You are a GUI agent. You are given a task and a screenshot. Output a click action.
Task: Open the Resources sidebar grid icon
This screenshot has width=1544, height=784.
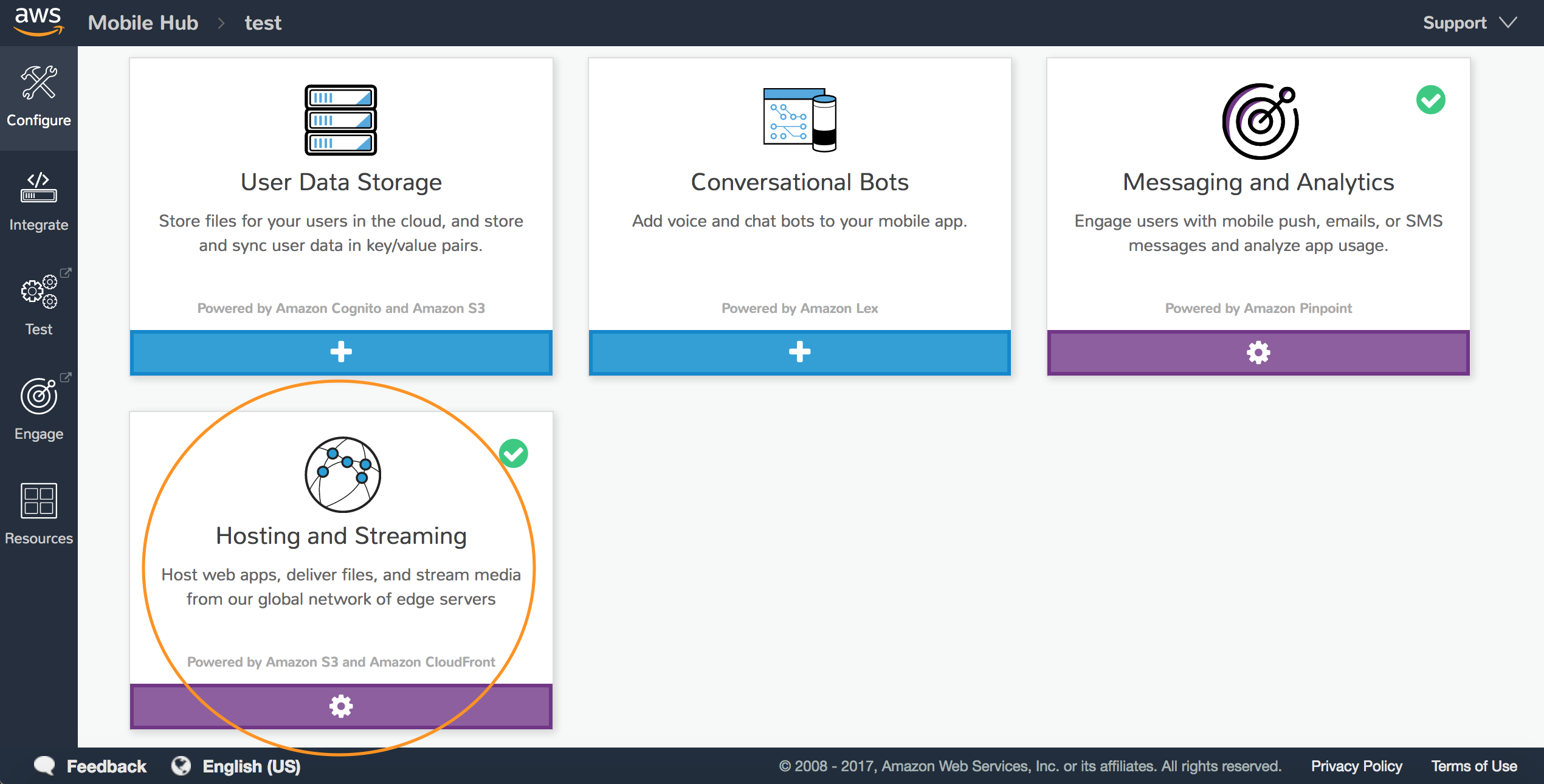[39, 501]
